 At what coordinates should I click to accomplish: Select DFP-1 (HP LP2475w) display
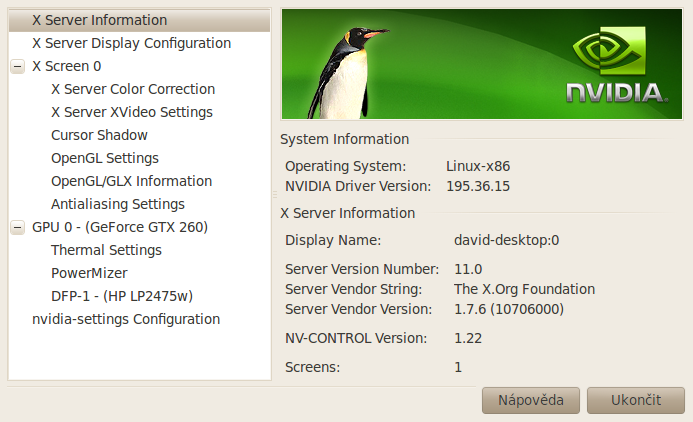click(x=122, y=296)
